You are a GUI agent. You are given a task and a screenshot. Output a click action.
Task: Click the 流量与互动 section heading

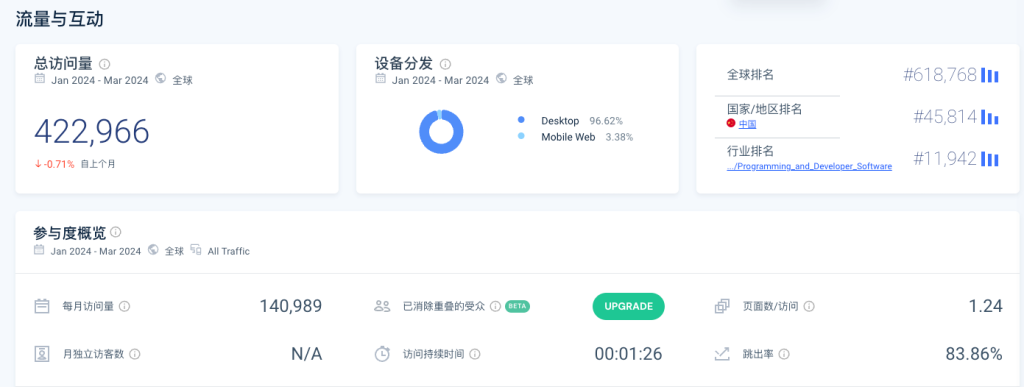(x=59, y=19)
